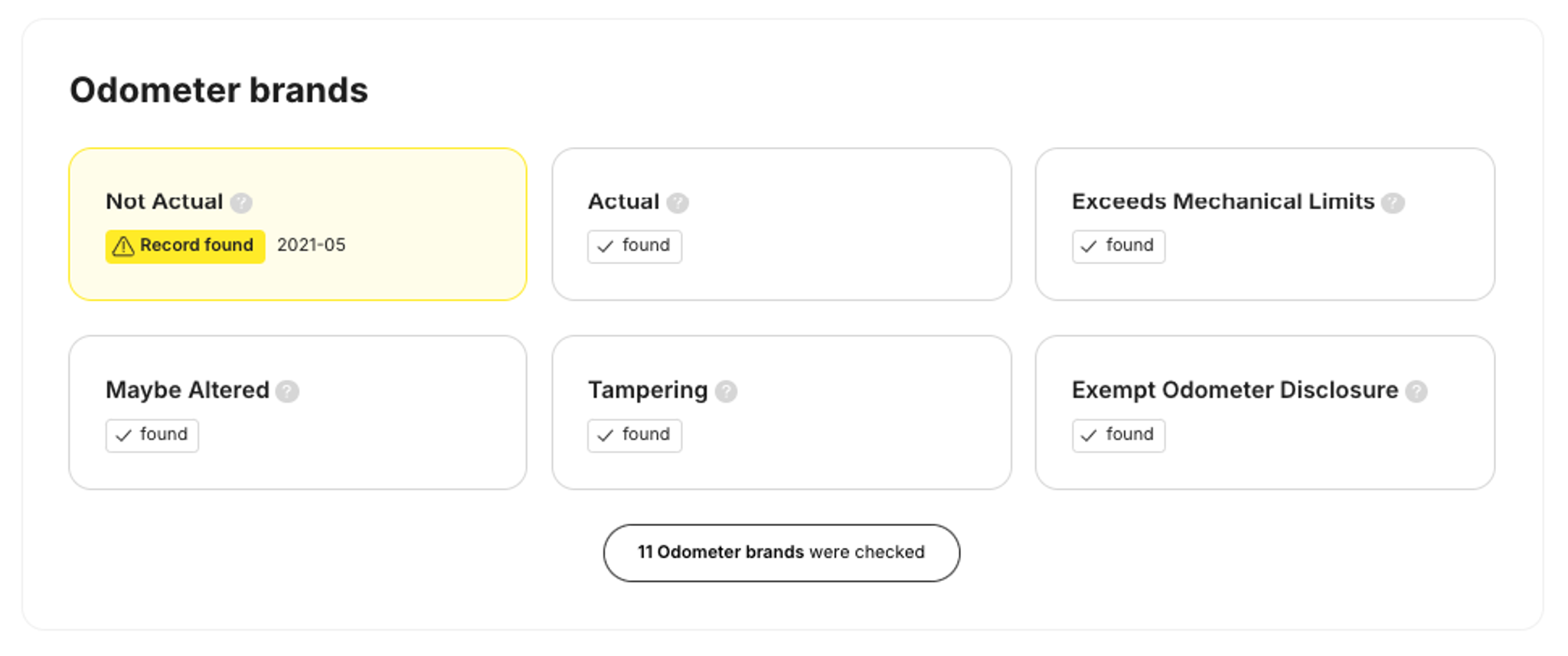Image resolution: width=1568 pixels, height=656 pixels.
Task: Click the Odometer brands section heading
Action: 219,90
